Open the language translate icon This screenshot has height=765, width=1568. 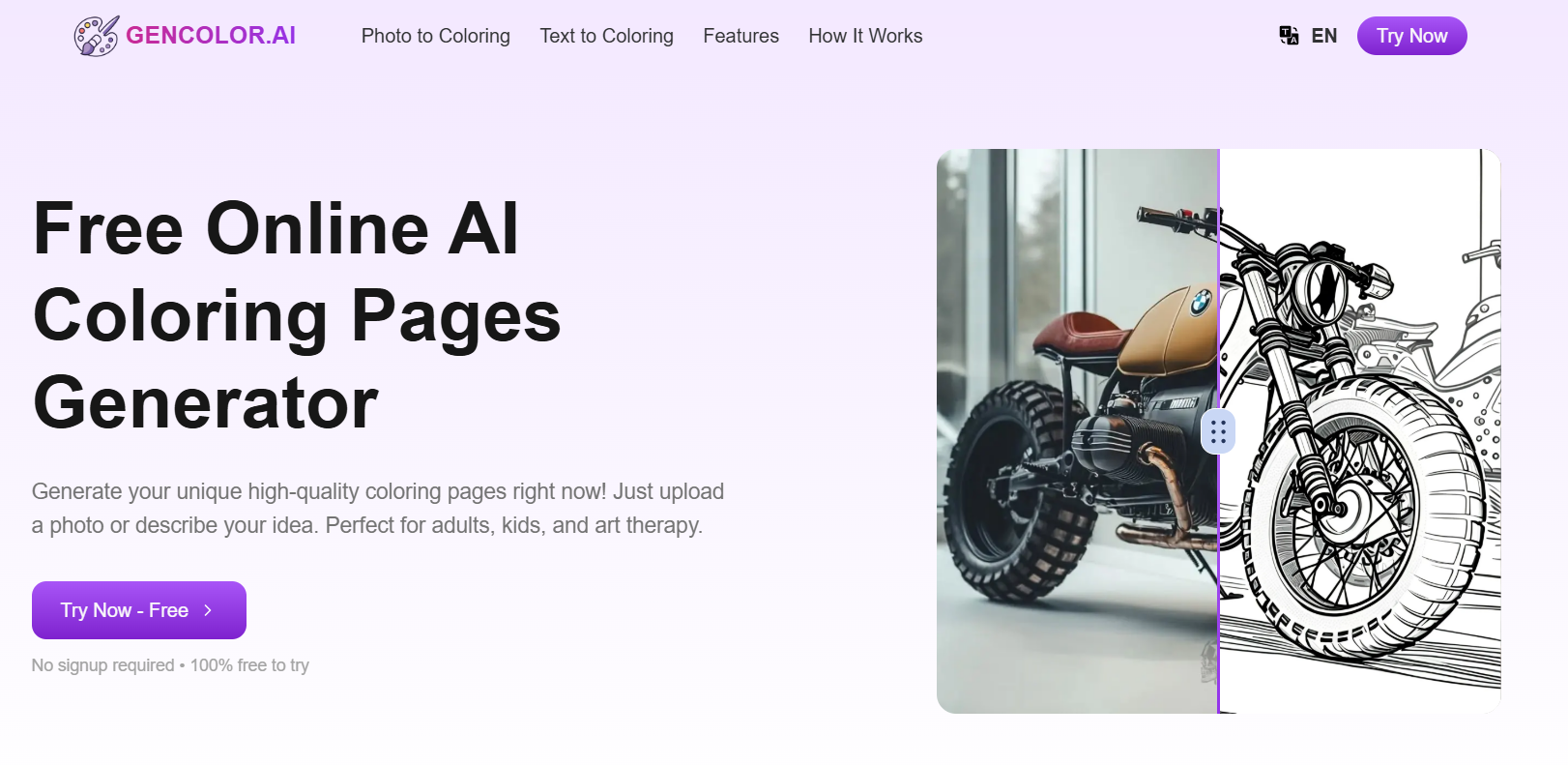point(1289,36)
